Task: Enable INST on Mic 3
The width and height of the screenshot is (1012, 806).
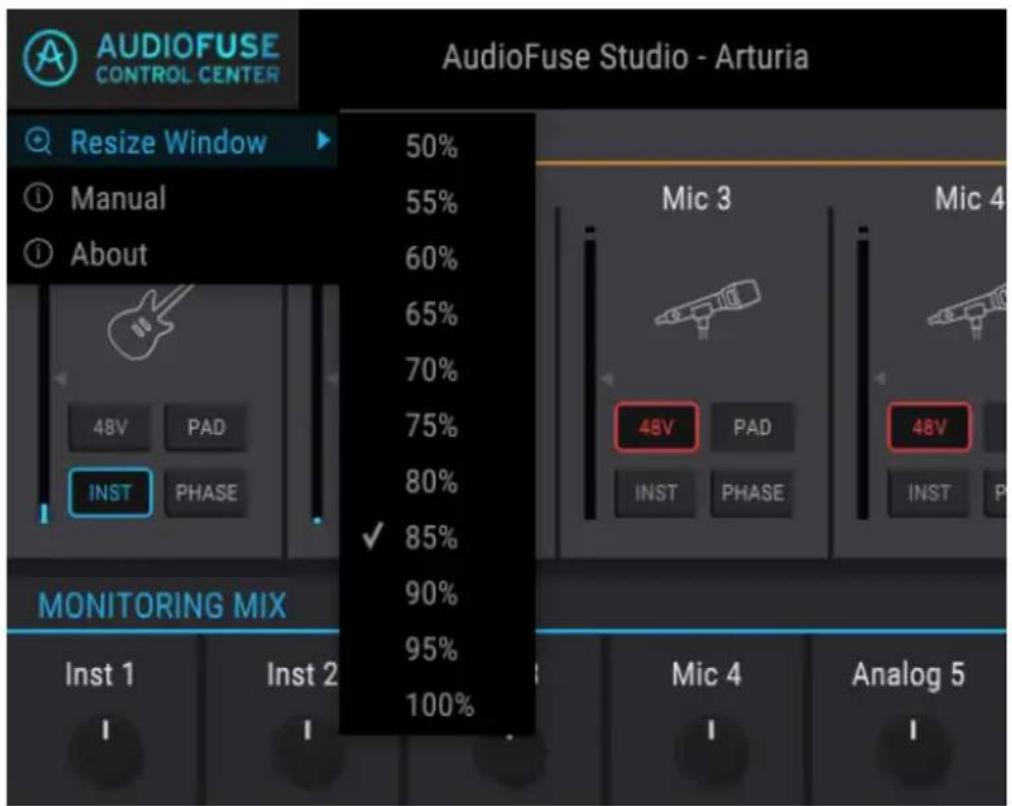Action: point(656,493)
